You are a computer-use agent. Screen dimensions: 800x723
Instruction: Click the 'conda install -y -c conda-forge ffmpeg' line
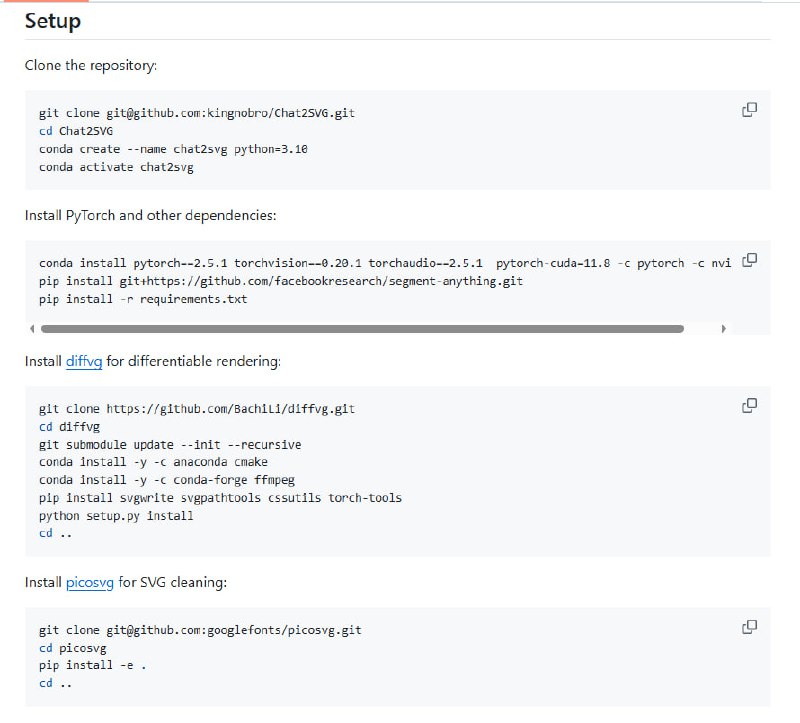pos(167,480)
